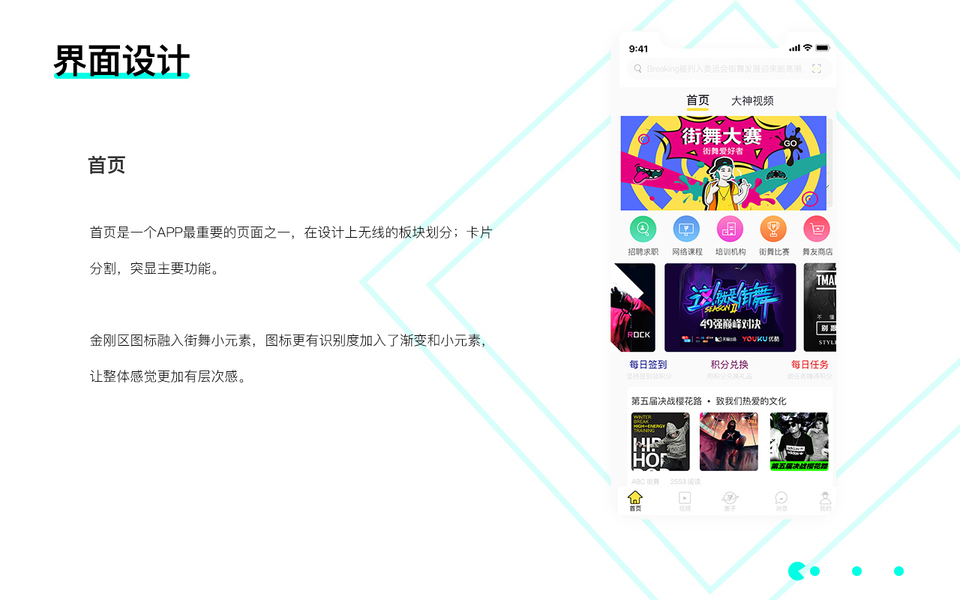Select the 首页 tab at the top
960x600 pixels.
(697, 100)
